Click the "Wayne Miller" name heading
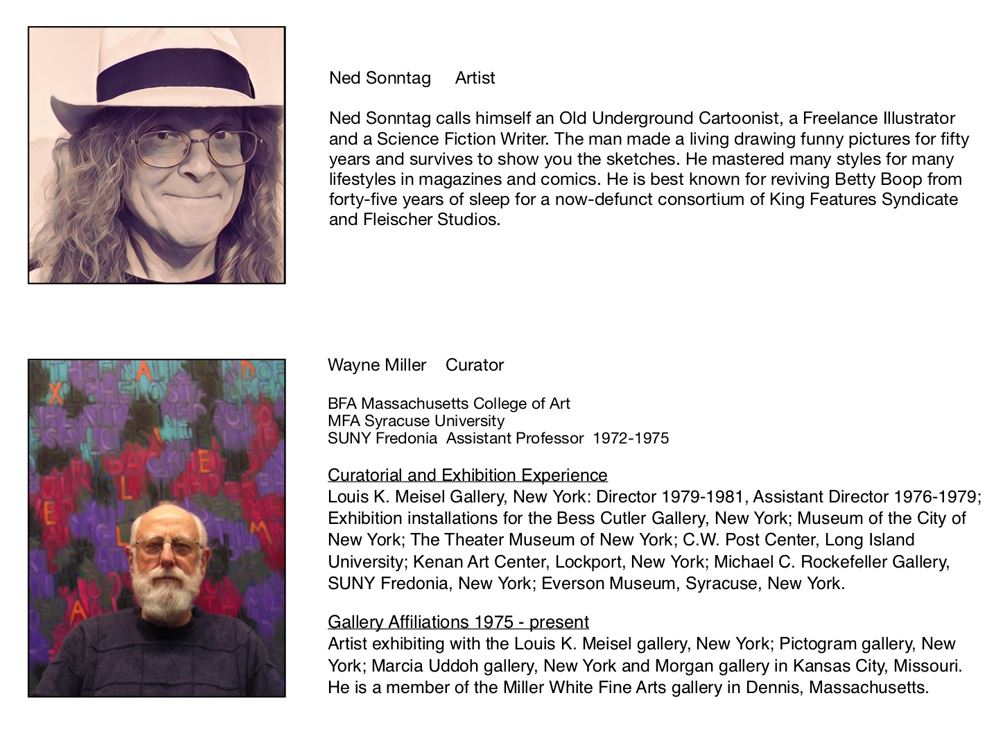Image resolution: width=1001 pixels, height=738 pixels. click(x=377, y=365)
